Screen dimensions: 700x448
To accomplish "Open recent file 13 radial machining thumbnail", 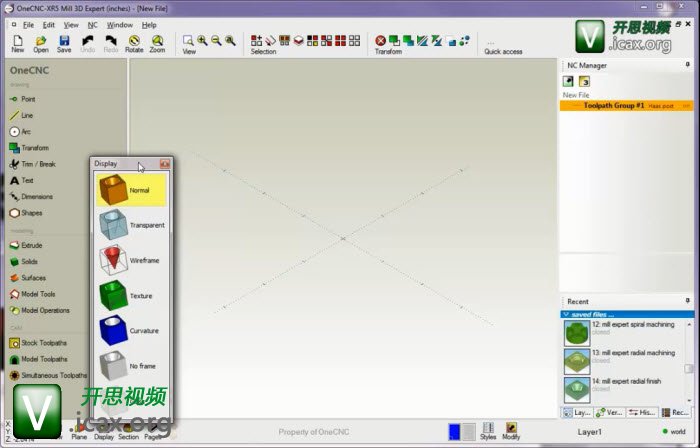I will [576, 362].
